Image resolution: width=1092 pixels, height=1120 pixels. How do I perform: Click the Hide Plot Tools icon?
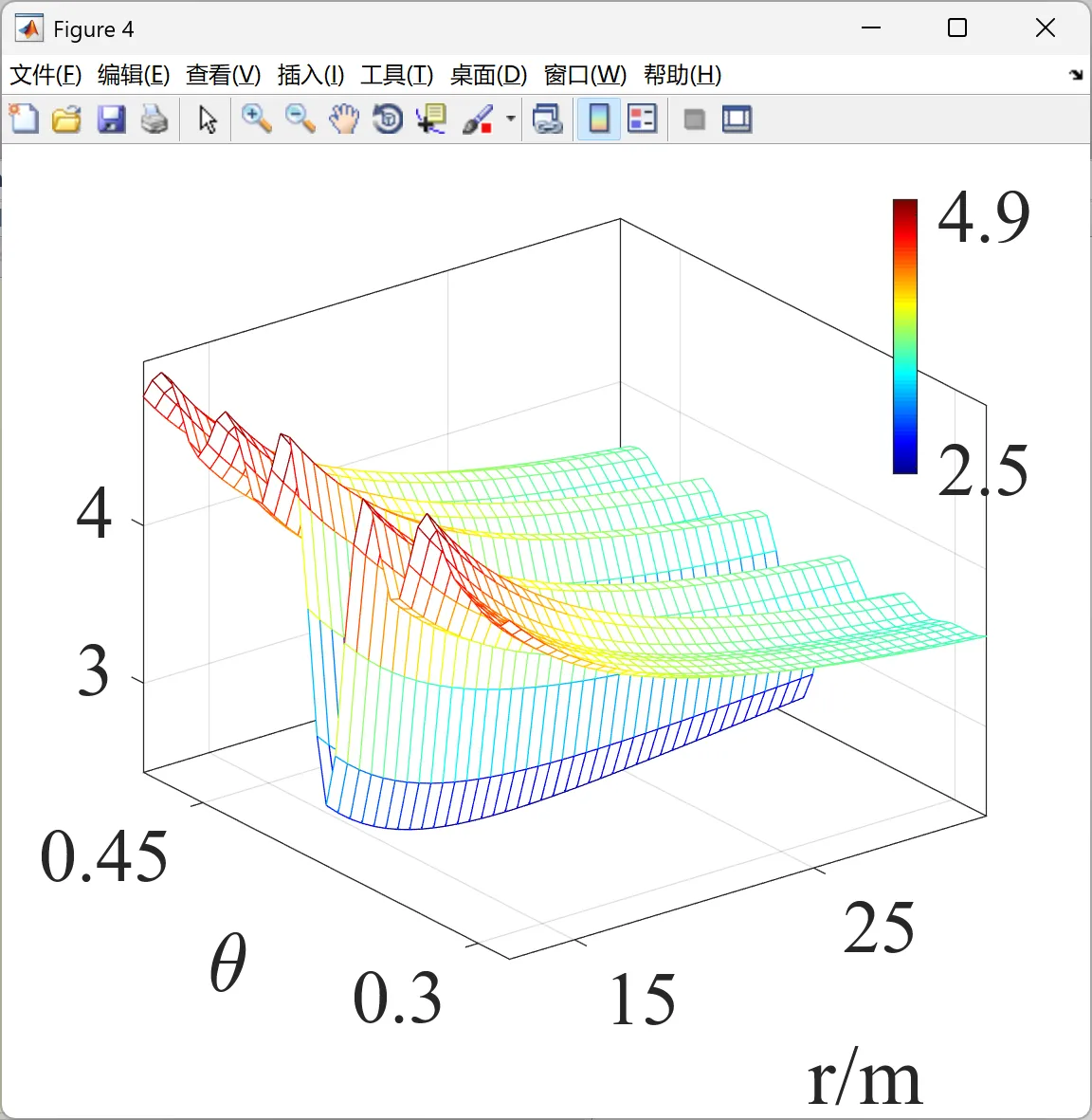pyautogui.click(x=694, y=119)
